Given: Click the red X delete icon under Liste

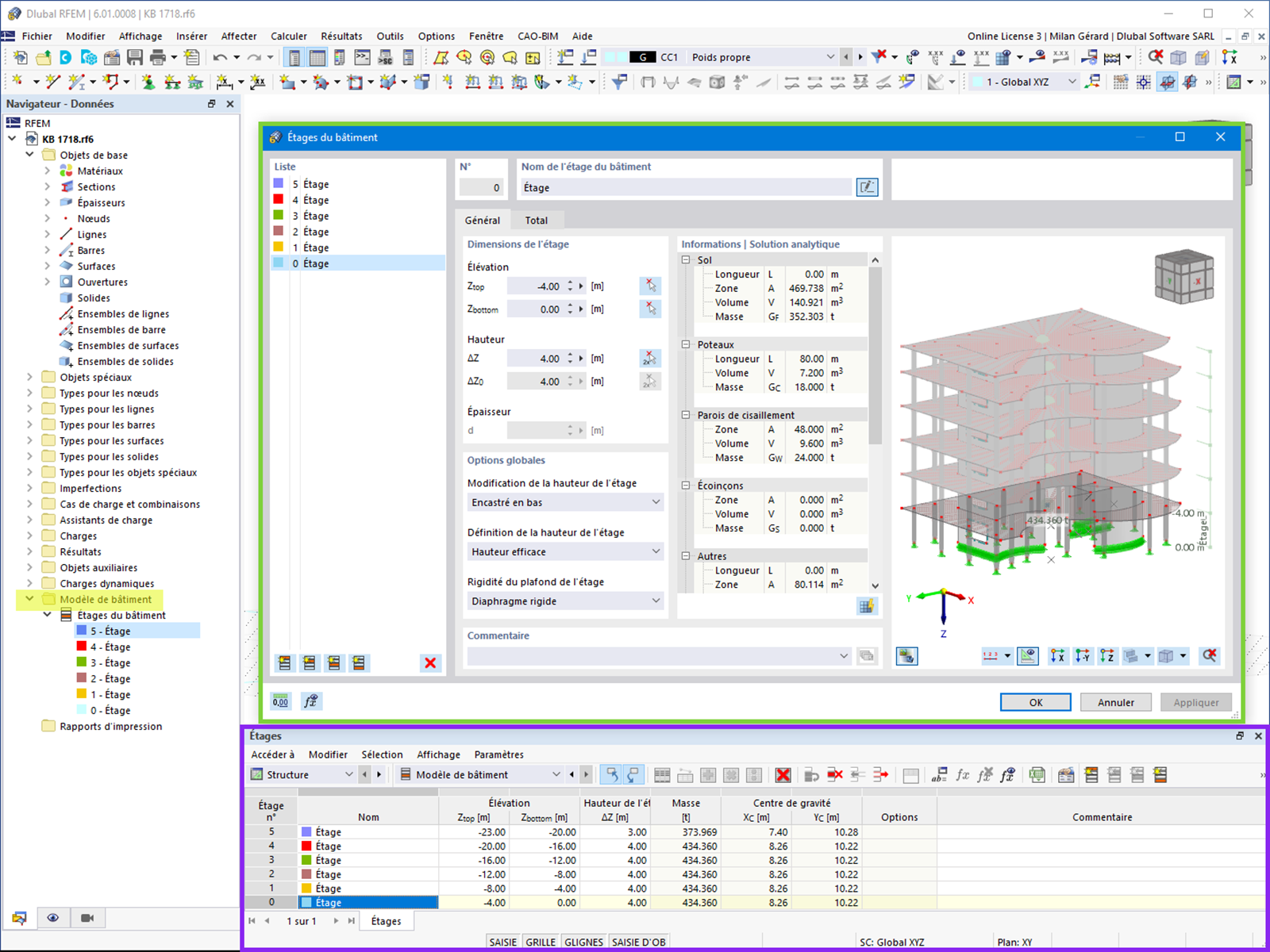Looking at the screenshot, I should pos(430,663).
